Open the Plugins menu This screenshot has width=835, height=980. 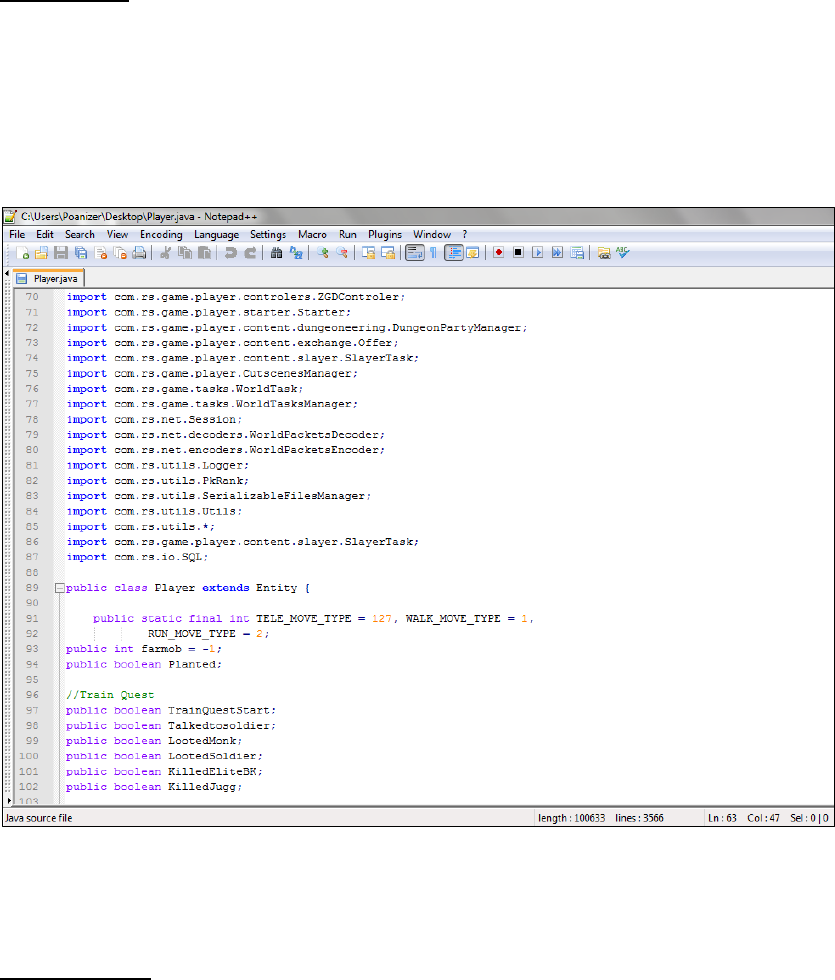[385, 234]
